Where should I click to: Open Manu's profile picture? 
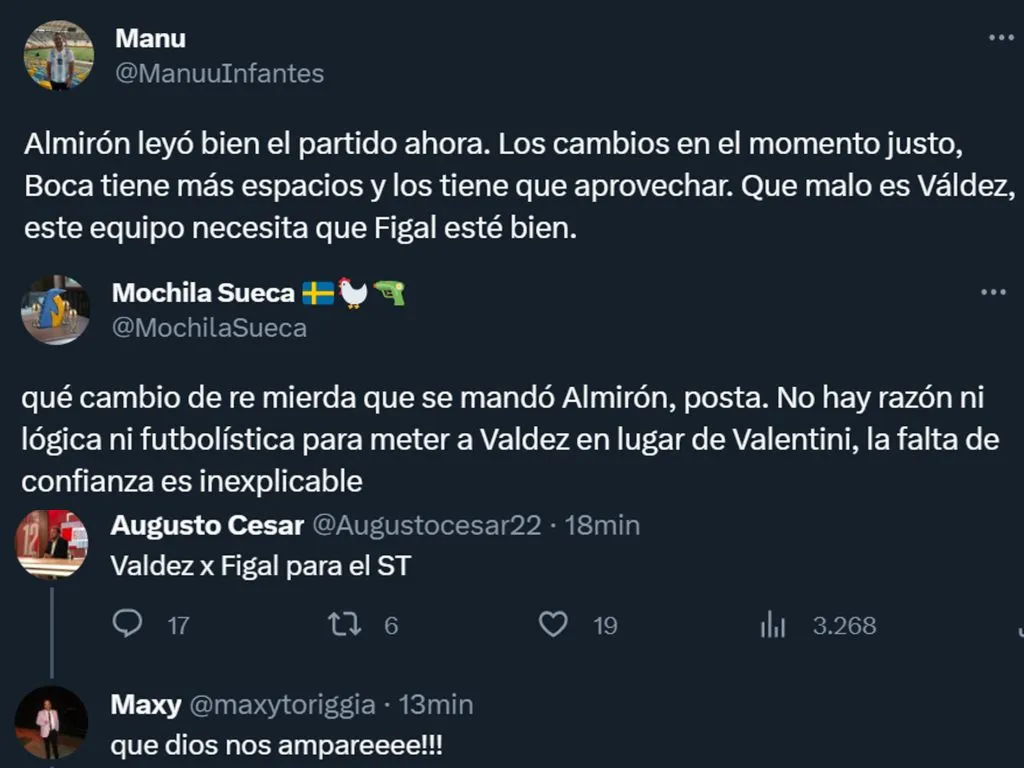click(x=59, y=56)
